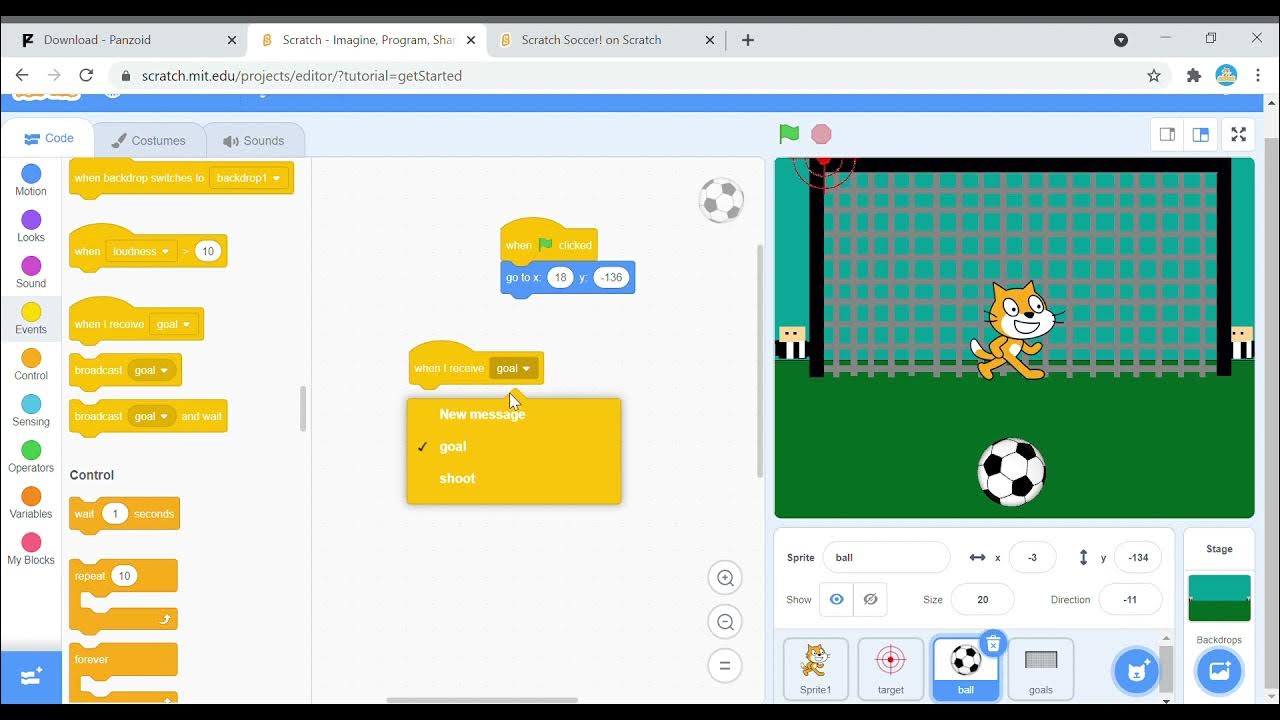The image size is (1280, 720).
Task: Edit the sprite x position field
Action: coord(1032,558)
